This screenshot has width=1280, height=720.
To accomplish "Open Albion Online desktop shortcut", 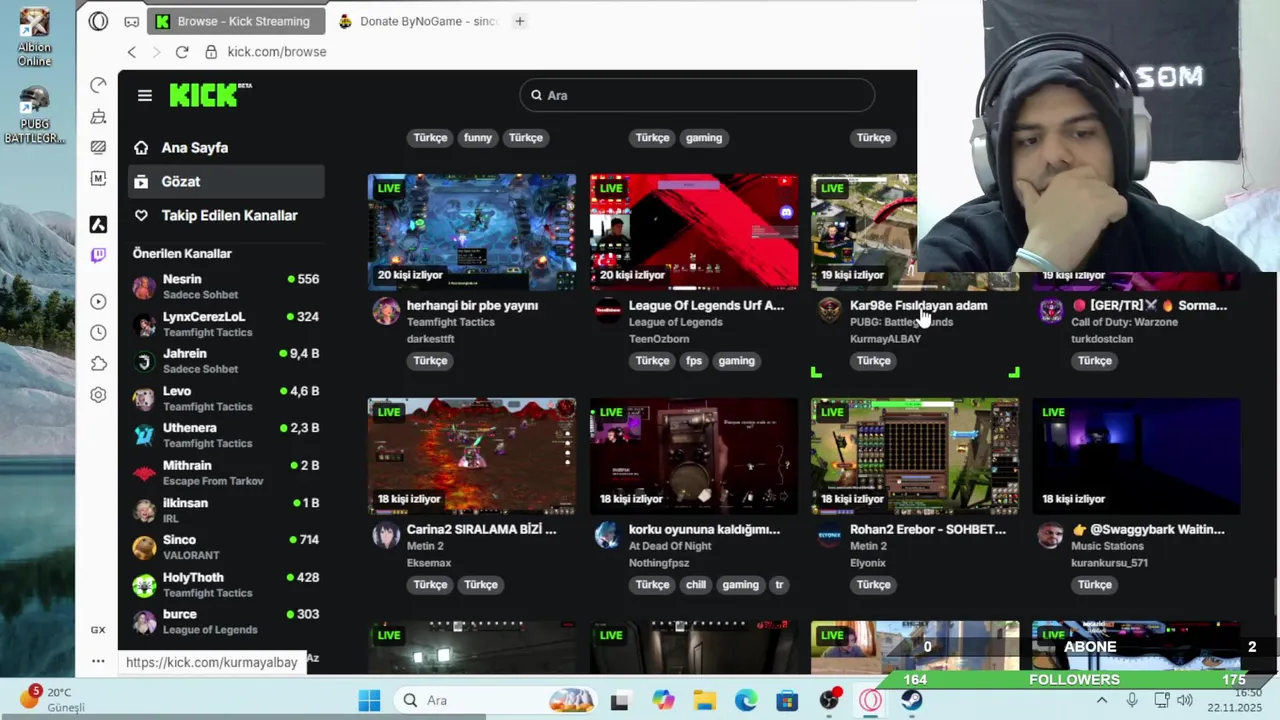I will tap(34, 38).
